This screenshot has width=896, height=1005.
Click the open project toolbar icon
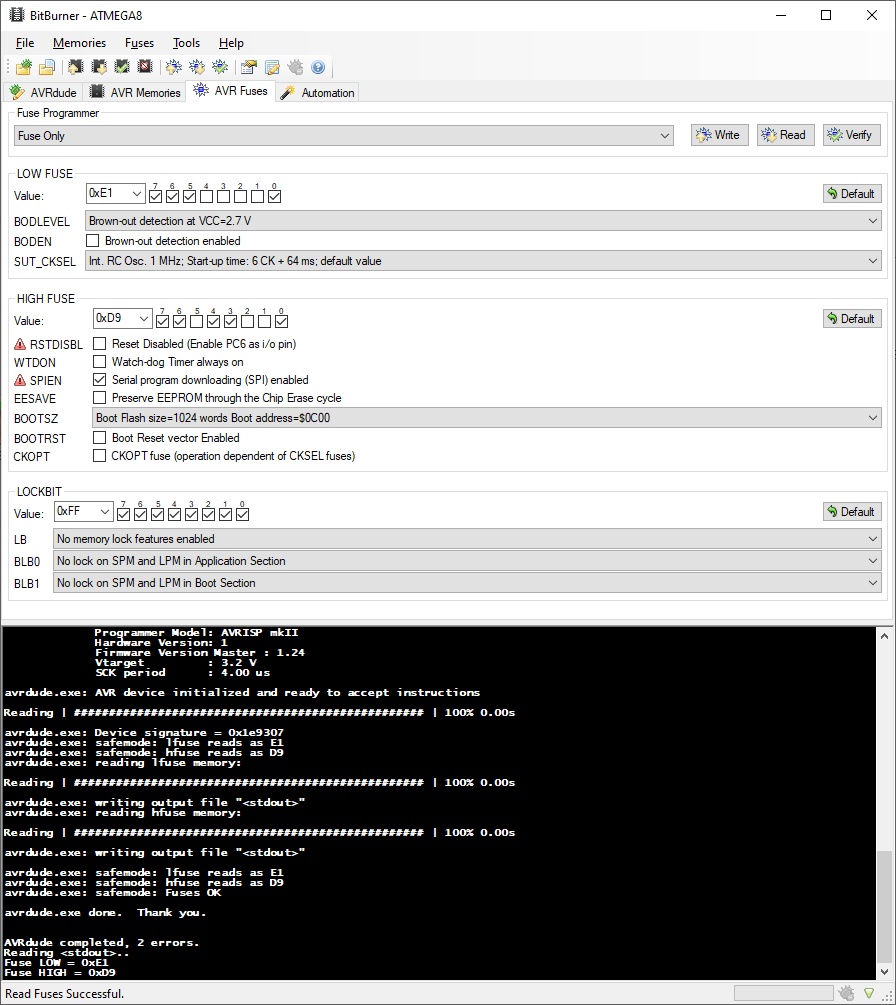point(24,67)
